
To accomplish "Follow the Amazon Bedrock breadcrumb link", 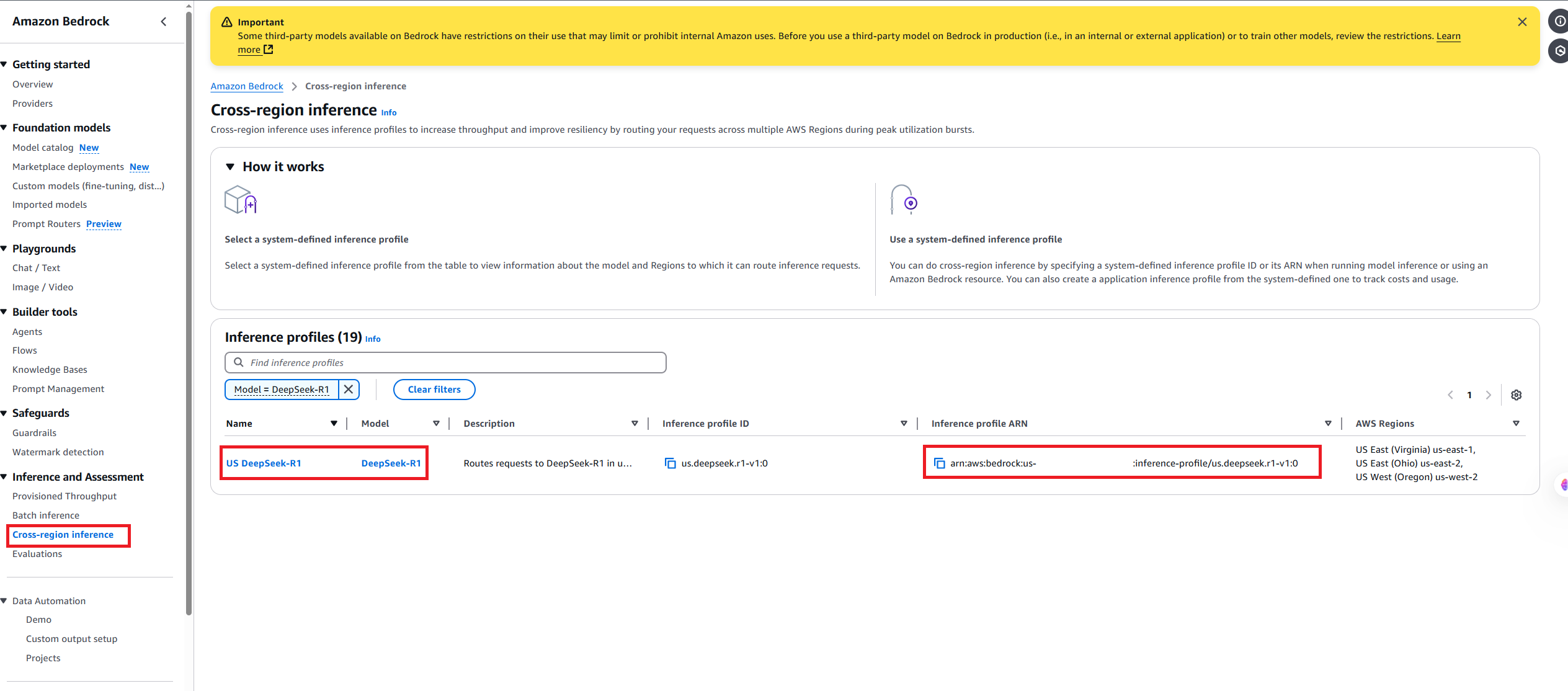I will 247,86.
